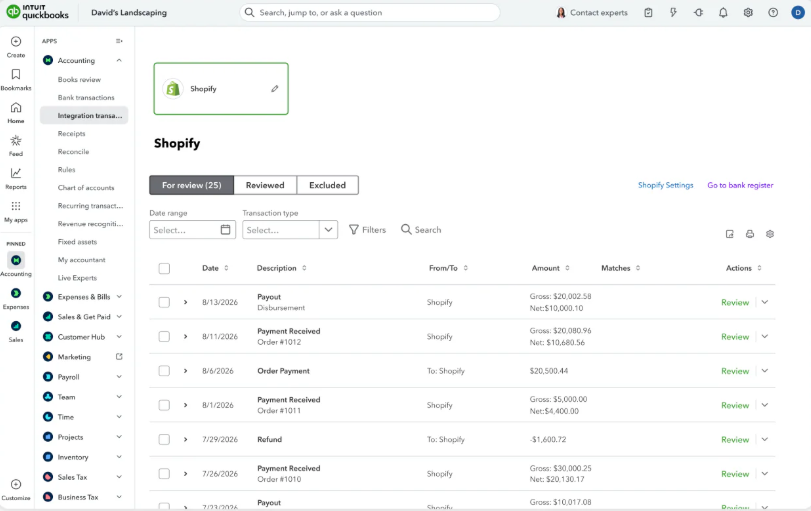The image size is (811, 511).
Task: Open Bank transactions in sidebar
Action: [x=86, y=98]
